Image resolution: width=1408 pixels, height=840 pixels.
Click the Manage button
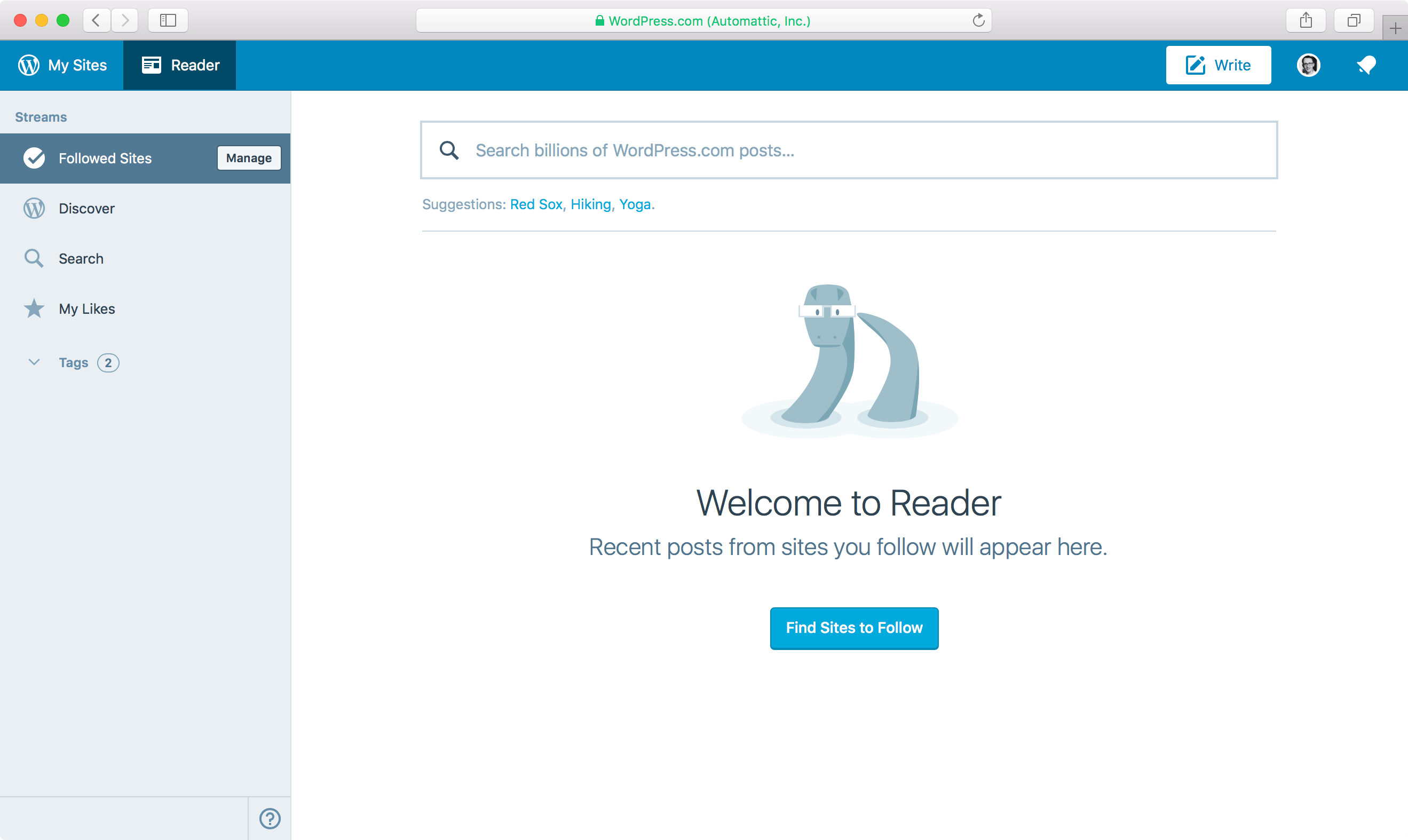click(x=249, y=159)
